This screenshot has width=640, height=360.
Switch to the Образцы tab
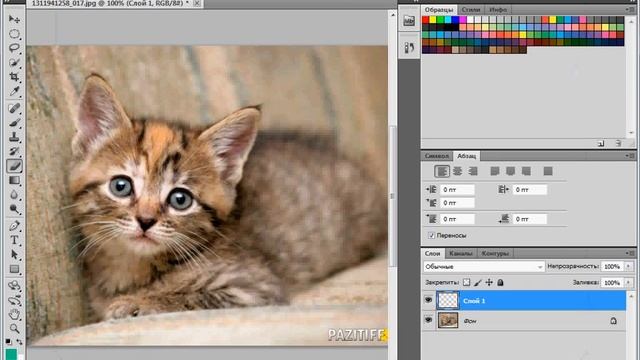[x=439, y=9]
